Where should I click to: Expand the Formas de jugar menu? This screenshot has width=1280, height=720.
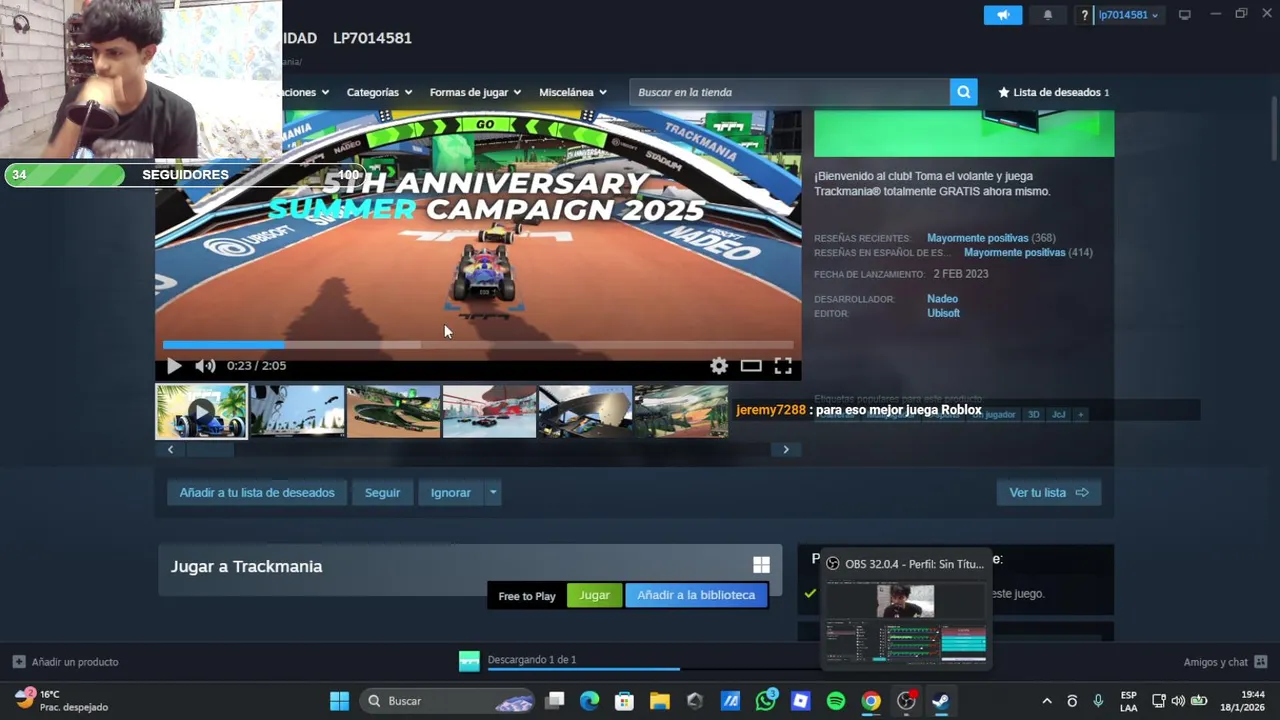[475, 92]
